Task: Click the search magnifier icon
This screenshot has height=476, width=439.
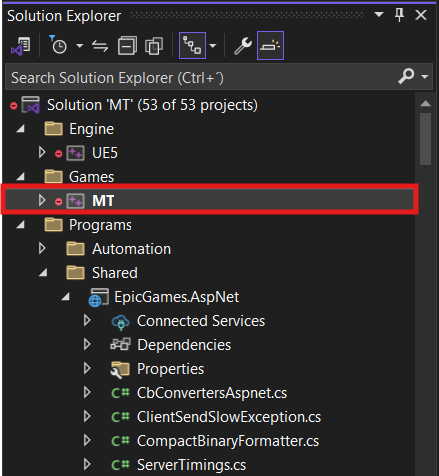Action: 406,76
